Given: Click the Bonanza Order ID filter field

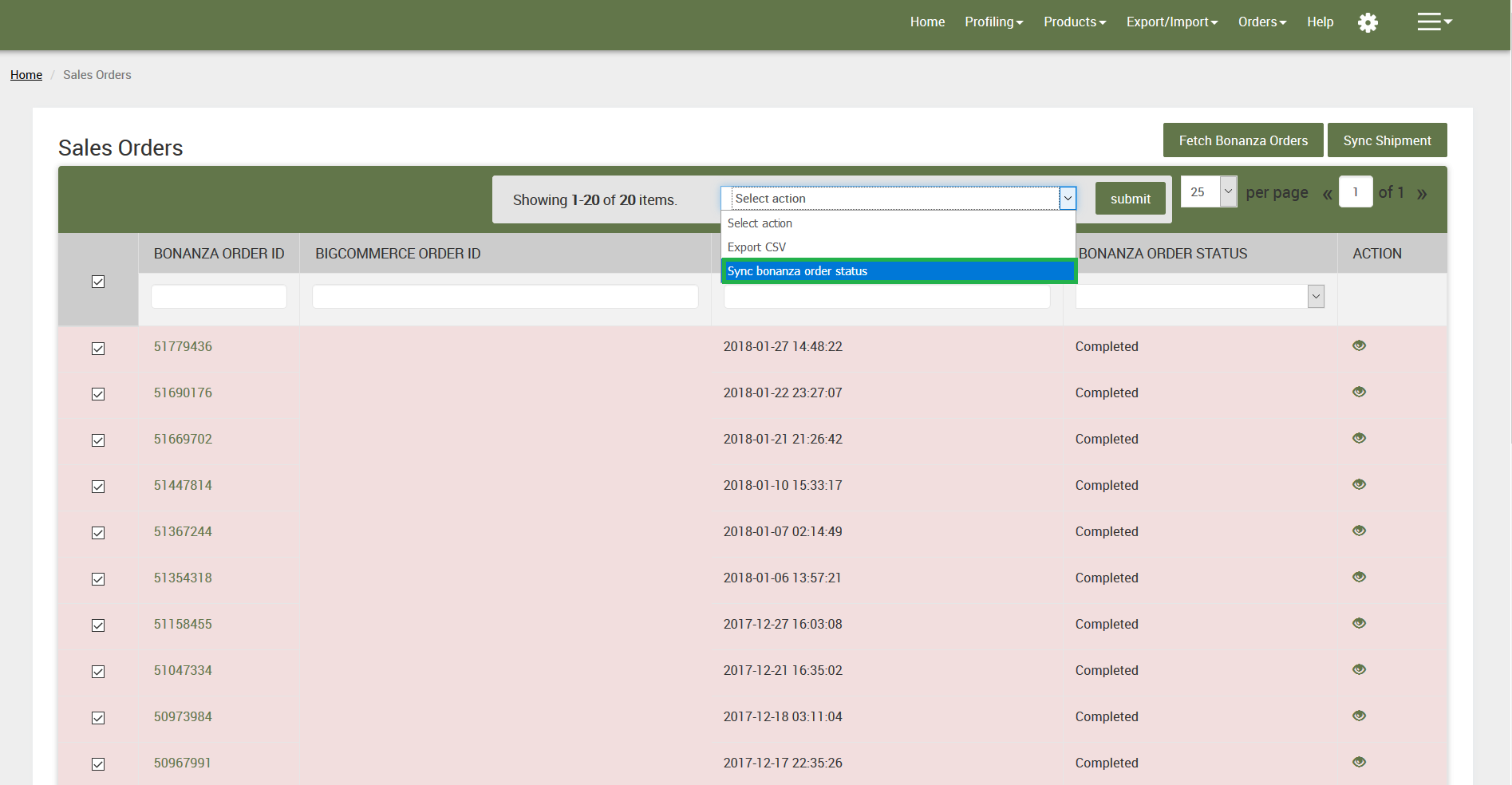Looking at the screenshot, I should tap(219, 297).
